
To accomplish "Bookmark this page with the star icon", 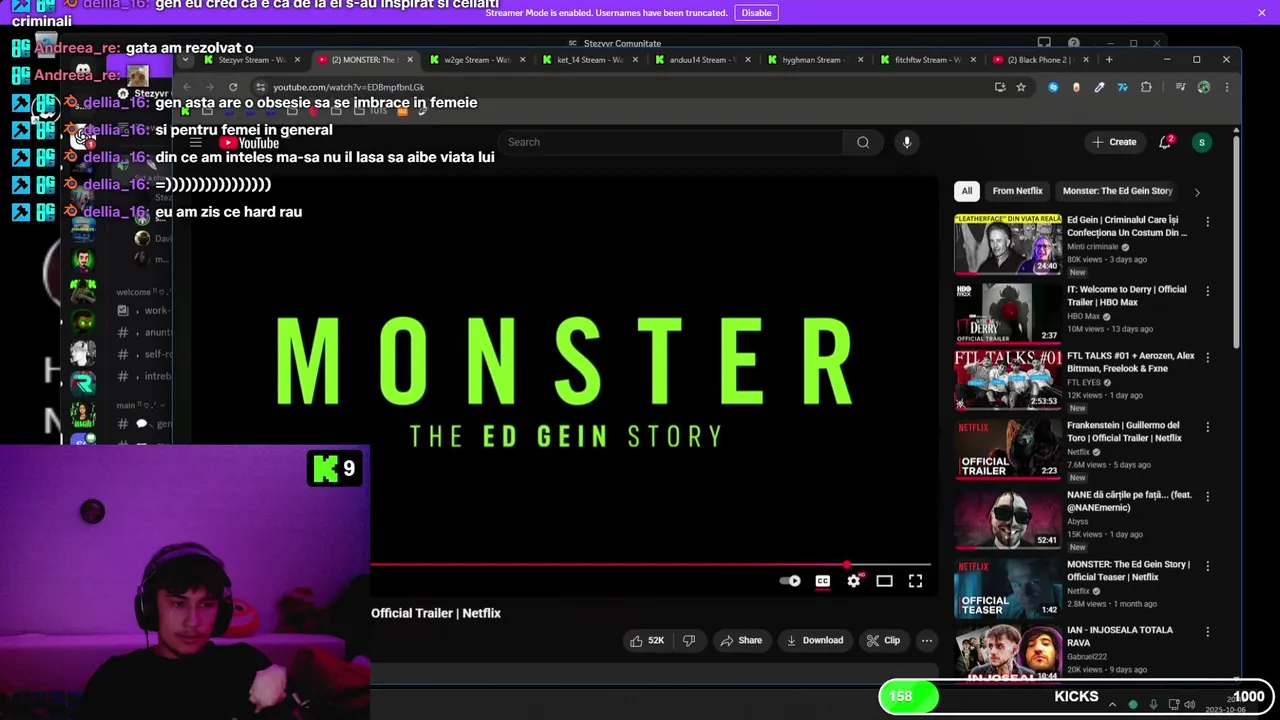I will pos(1021,87).
